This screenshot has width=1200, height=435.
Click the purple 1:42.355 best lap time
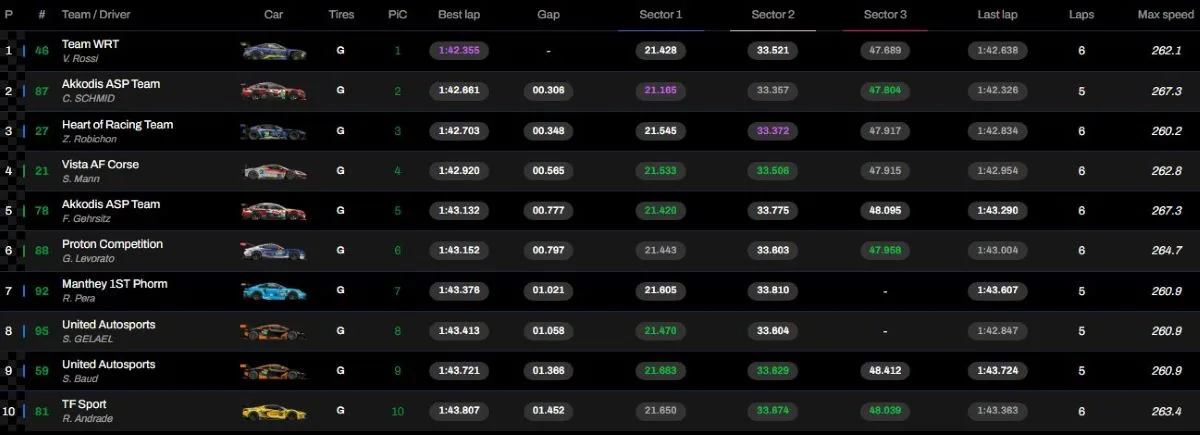tap(462, 50)
